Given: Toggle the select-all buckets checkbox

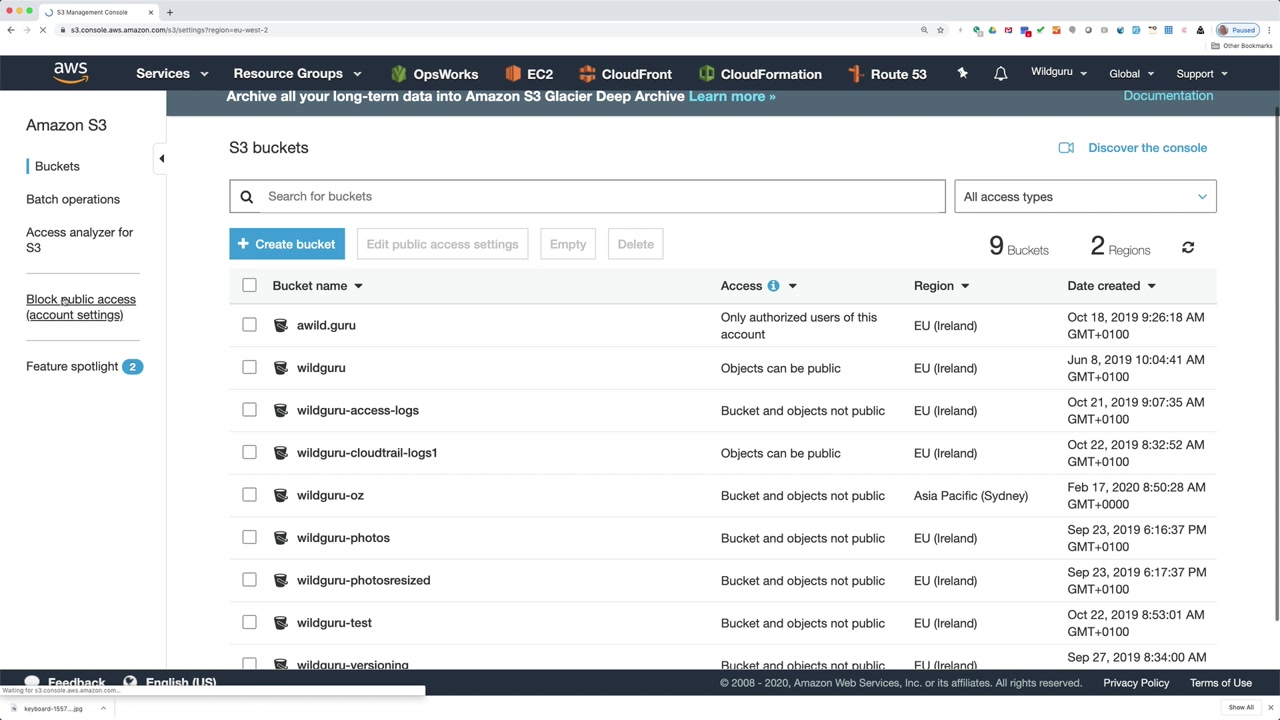Looking at the screenshot, I should point(249,285).
